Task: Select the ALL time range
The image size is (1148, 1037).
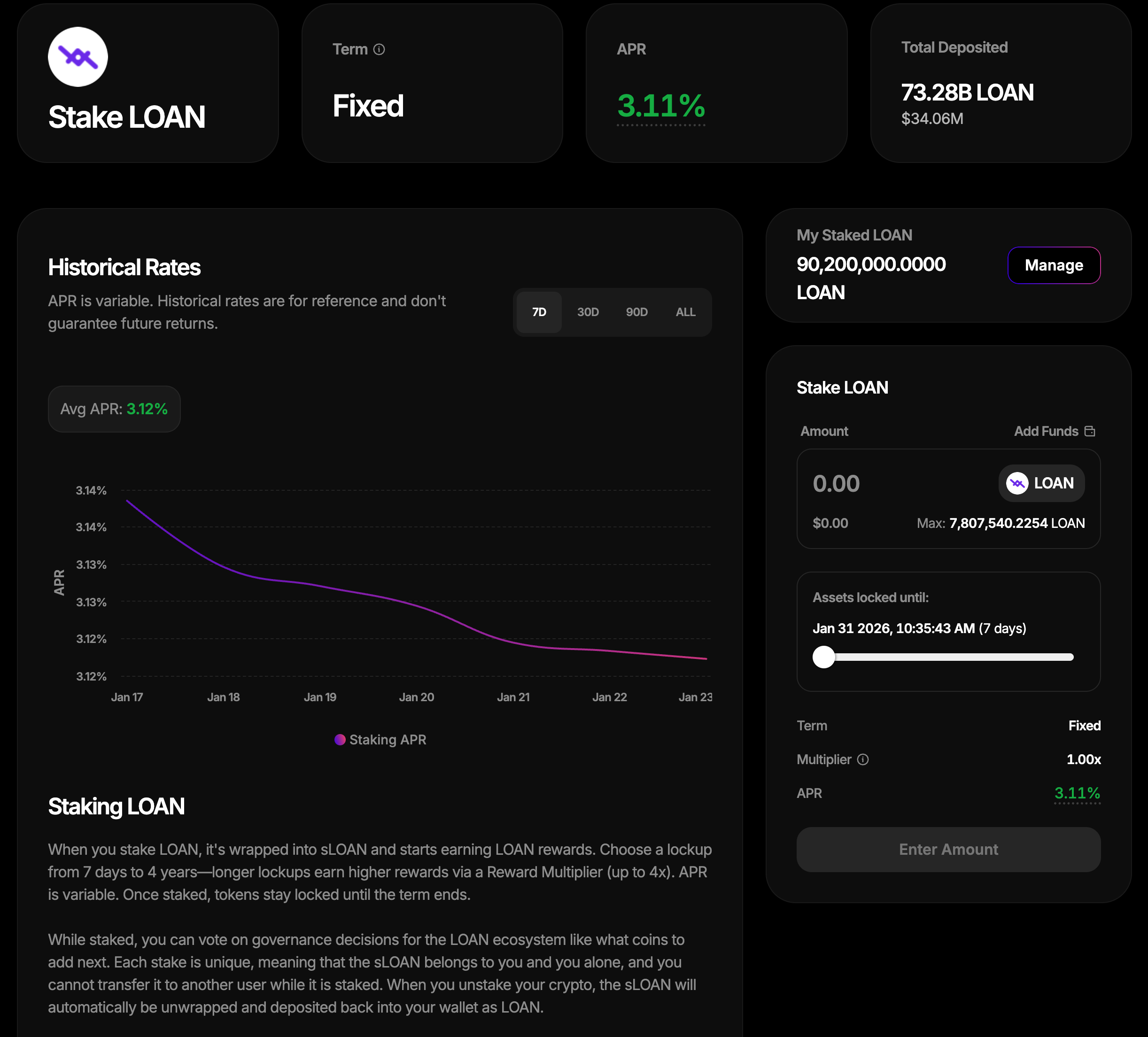Action: point(685,312)
